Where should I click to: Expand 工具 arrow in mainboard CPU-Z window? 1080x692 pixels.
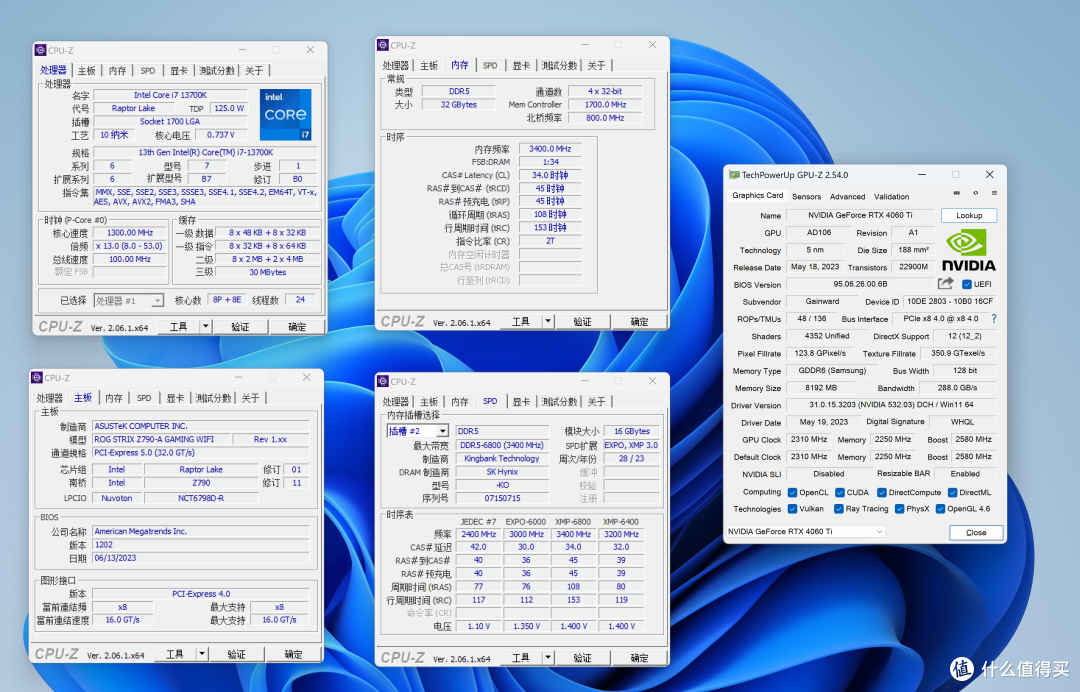[x=202, y=654]
